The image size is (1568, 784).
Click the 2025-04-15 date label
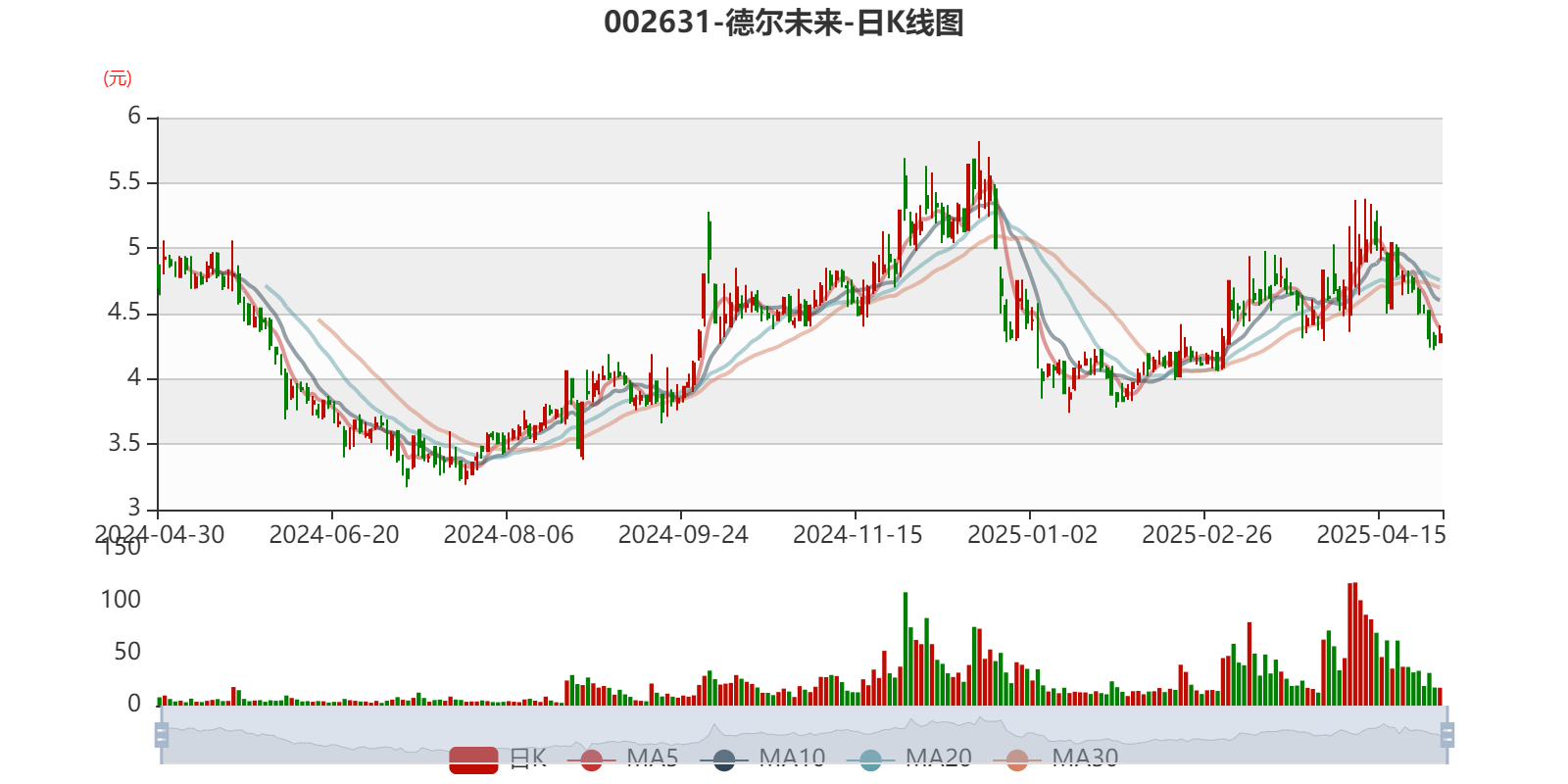(1382, 535)
